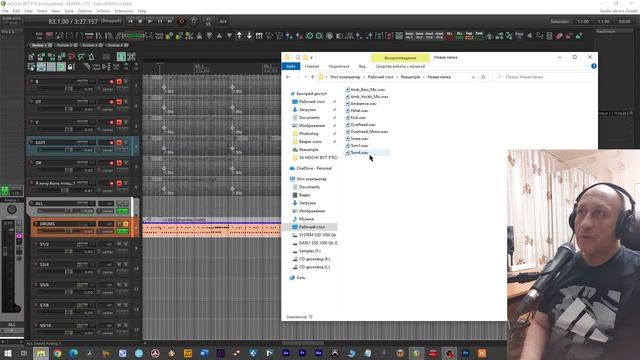Open Photoshop from the taskbar
The image size is (640, 360).
(x=465, y=353)
